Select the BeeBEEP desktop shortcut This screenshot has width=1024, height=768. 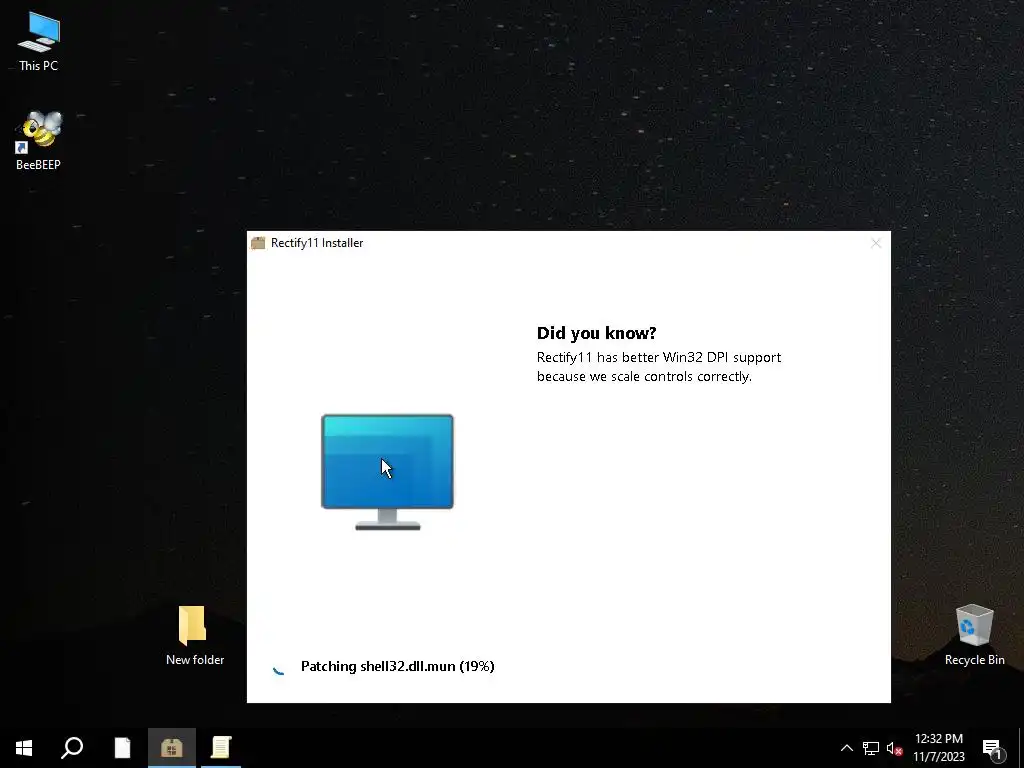point(39,140)
